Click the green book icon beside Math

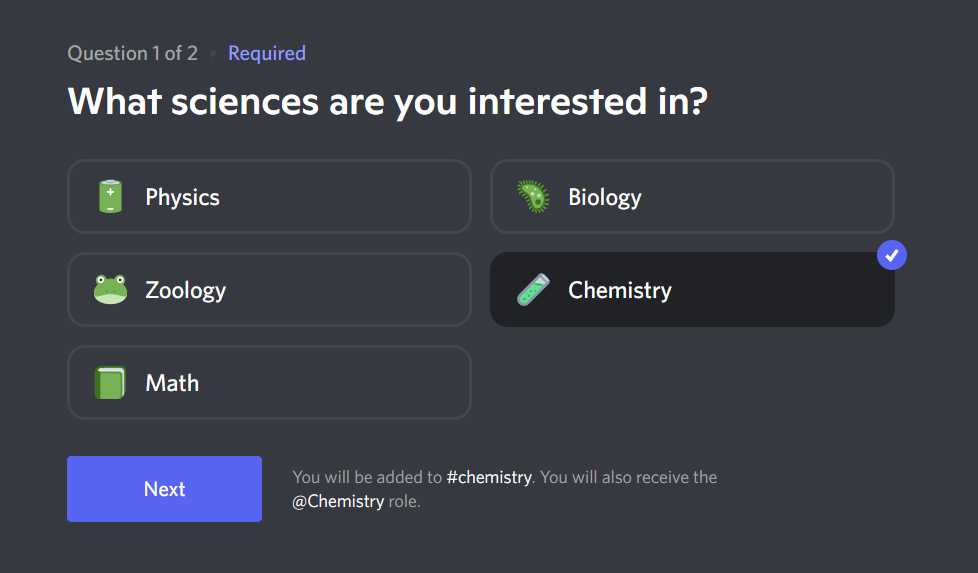click(110, 383)
